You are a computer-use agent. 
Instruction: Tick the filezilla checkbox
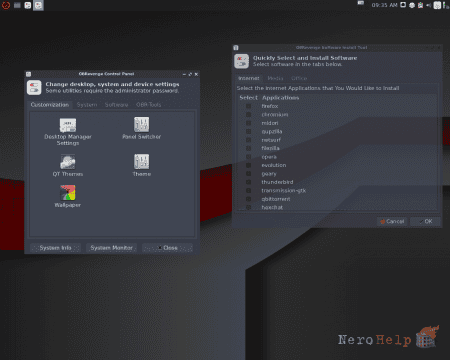[x=248, y=148]
